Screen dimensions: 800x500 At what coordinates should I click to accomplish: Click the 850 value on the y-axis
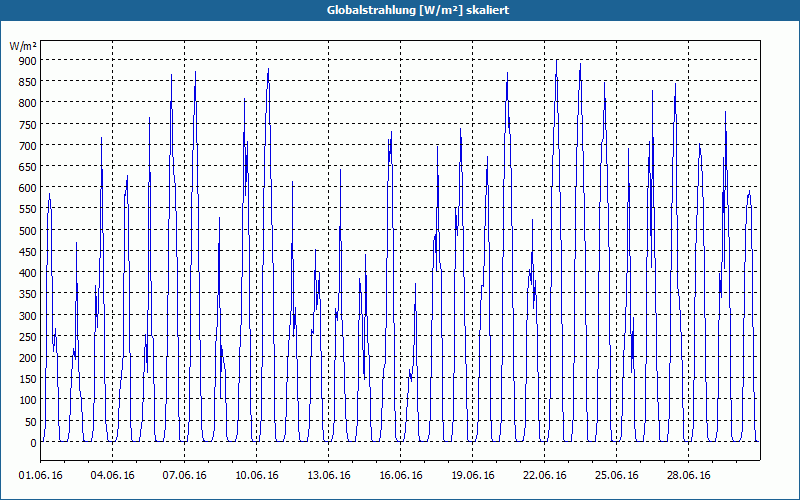tap(28, 82)
